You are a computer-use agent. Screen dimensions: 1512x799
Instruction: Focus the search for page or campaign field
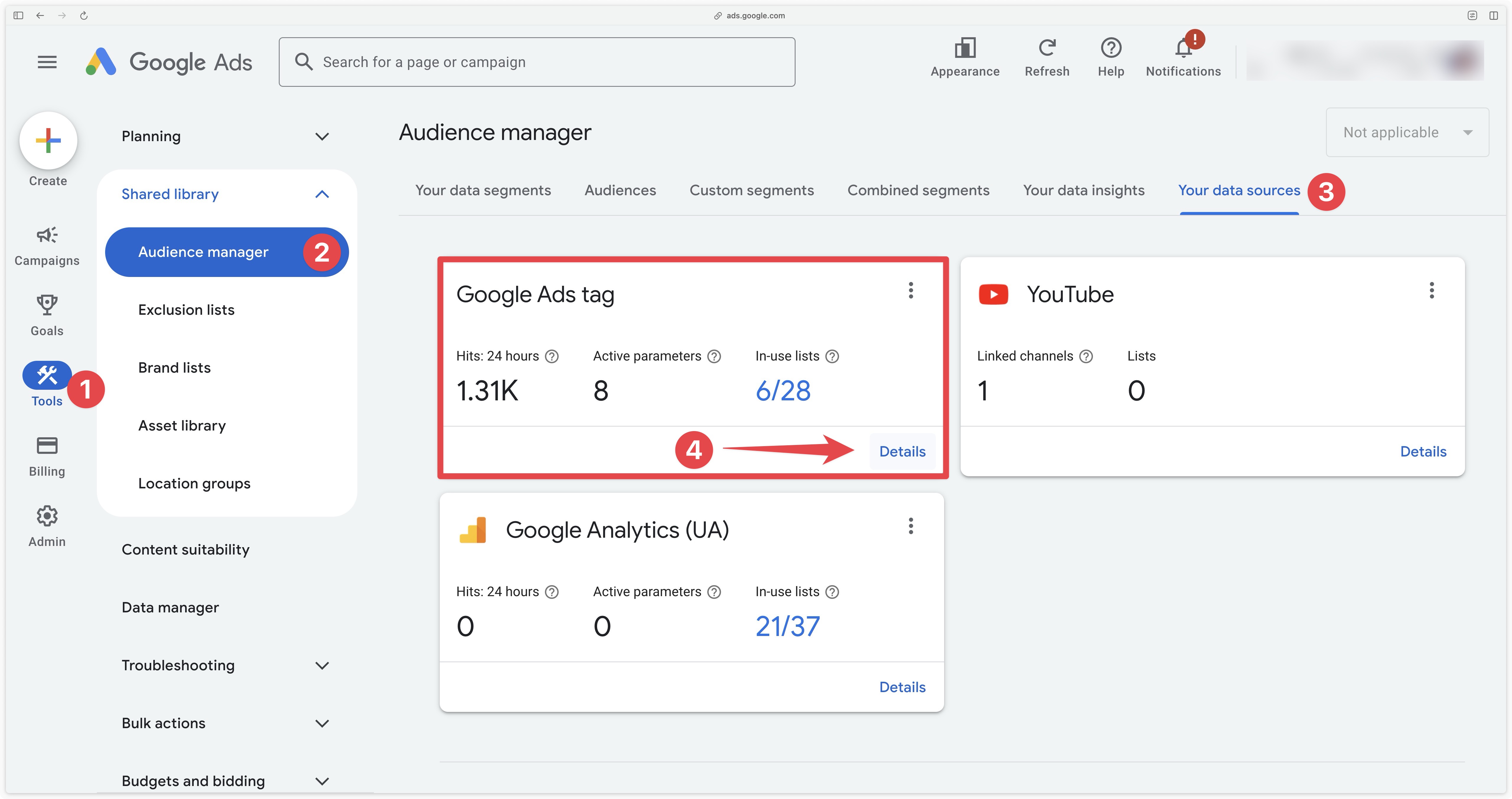click(537, 62)
